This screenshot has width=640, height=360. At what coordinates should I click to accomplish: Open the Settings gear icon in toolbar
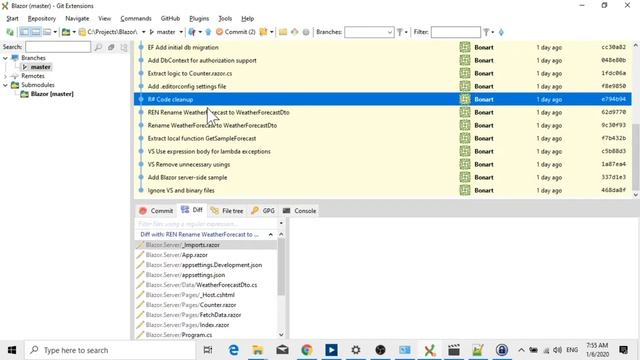[x=306, y=32]
